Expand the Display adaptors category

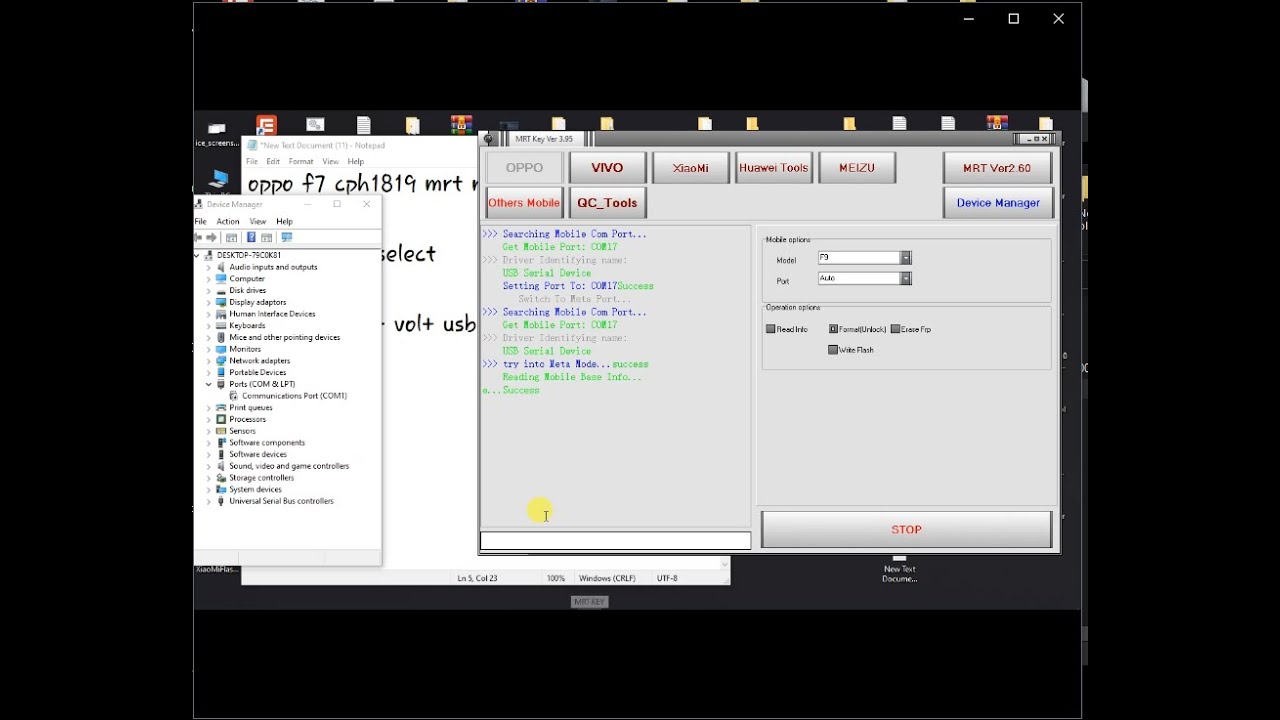tap(208, 302)
